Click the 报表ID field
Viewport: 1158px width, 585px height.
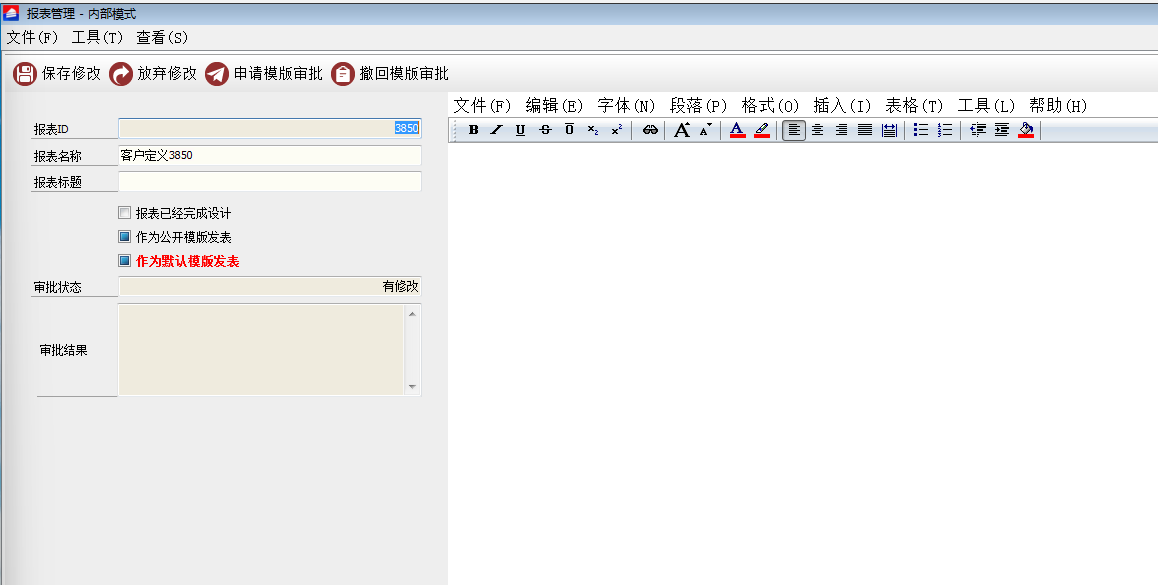(x=270, y=128)
